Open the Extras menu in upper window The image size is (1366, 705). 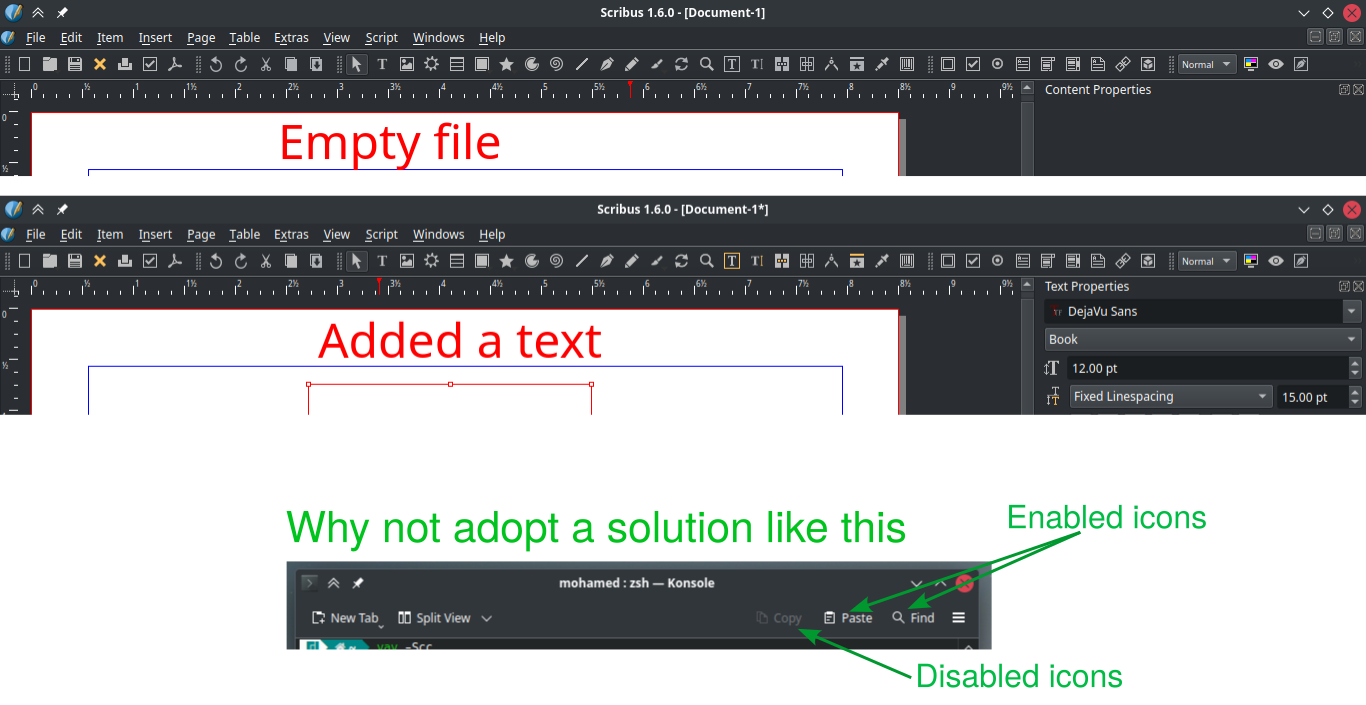point(291,38)
